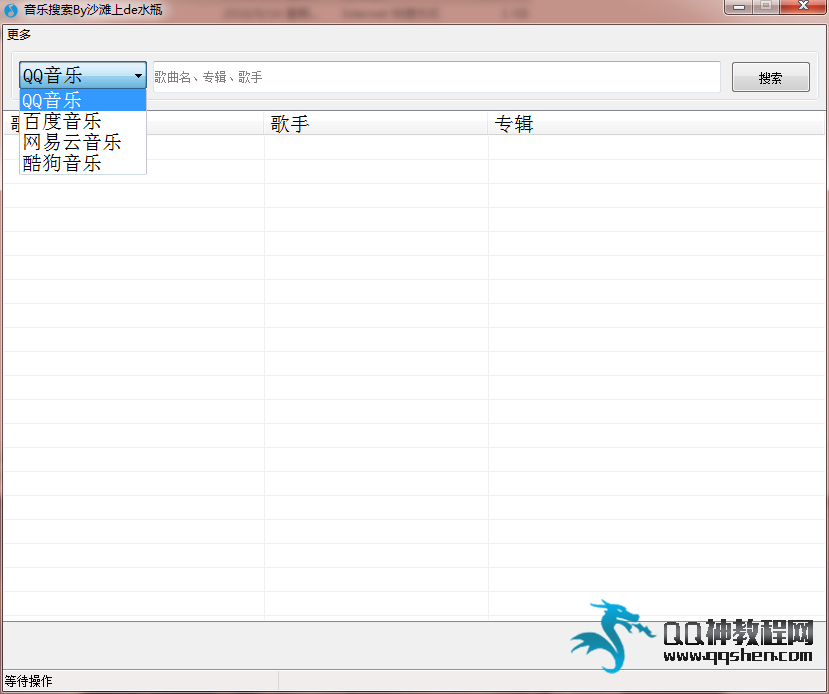Click the search box for 歌曲名、专辑、歌手
This screenshot has height=694, width=829.
pyautogui.click(x=437, y=77)
